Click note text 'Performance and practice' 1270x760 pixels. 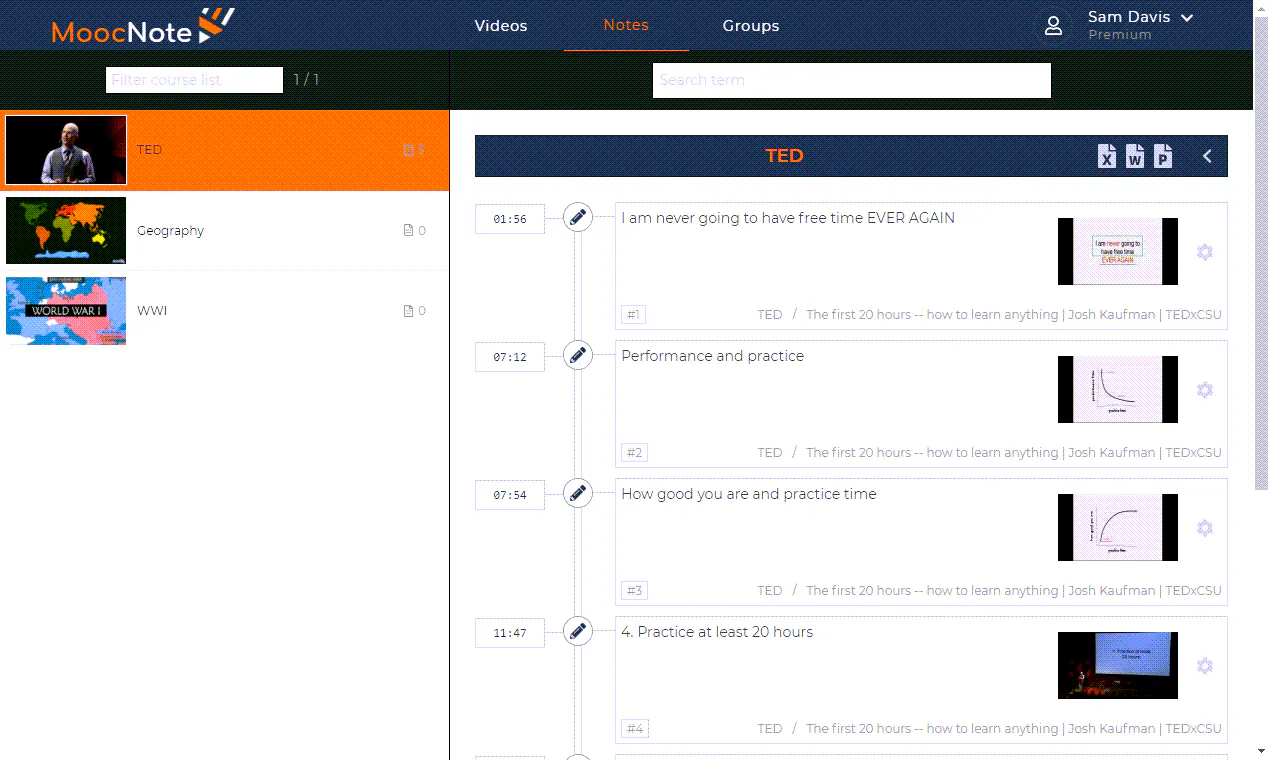click(712, 356)
